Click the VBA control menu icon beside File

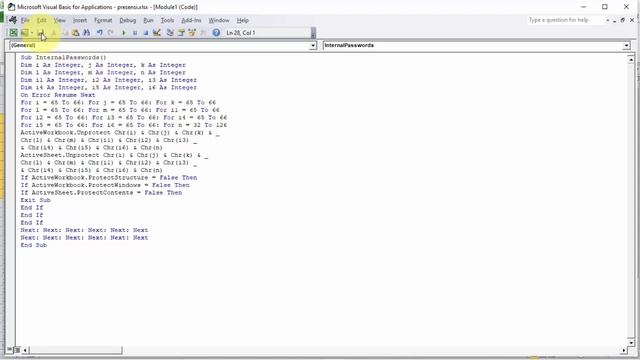[13, 20]
